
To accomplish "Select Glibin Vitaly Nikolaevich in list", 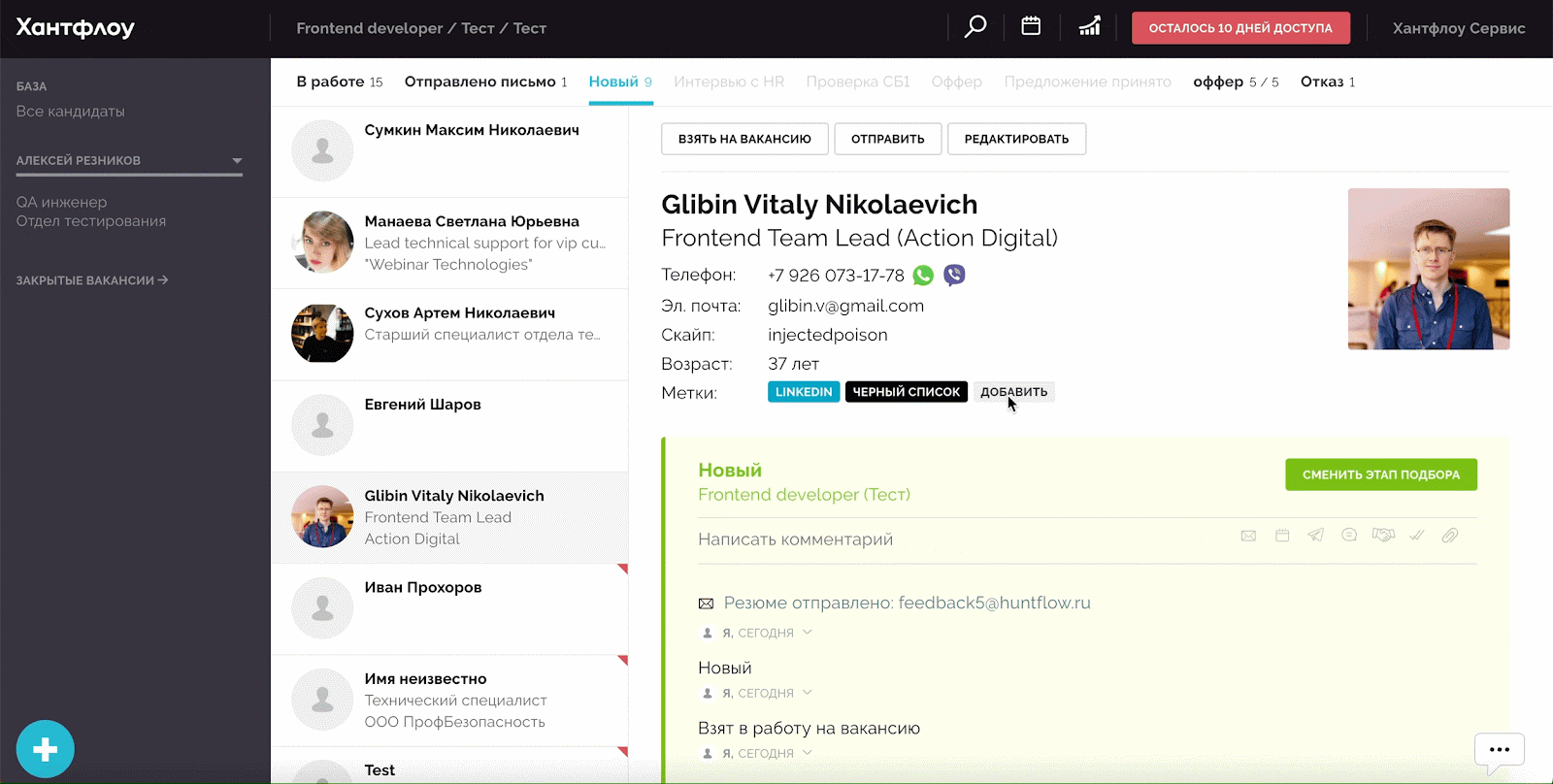I will 449,517.
